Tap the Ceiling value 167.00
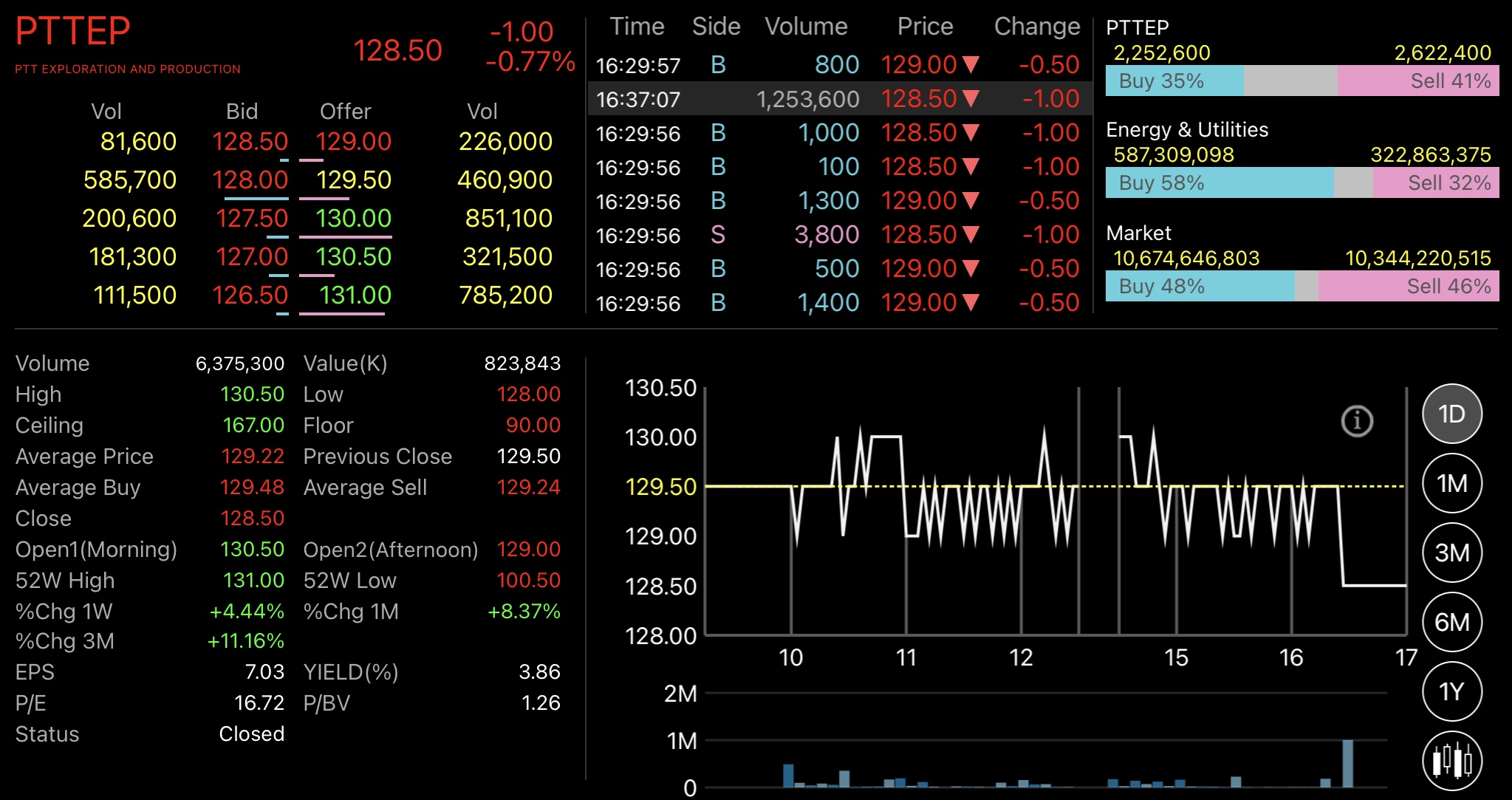Screen dimensions: 1512x800 coord(253,425)
